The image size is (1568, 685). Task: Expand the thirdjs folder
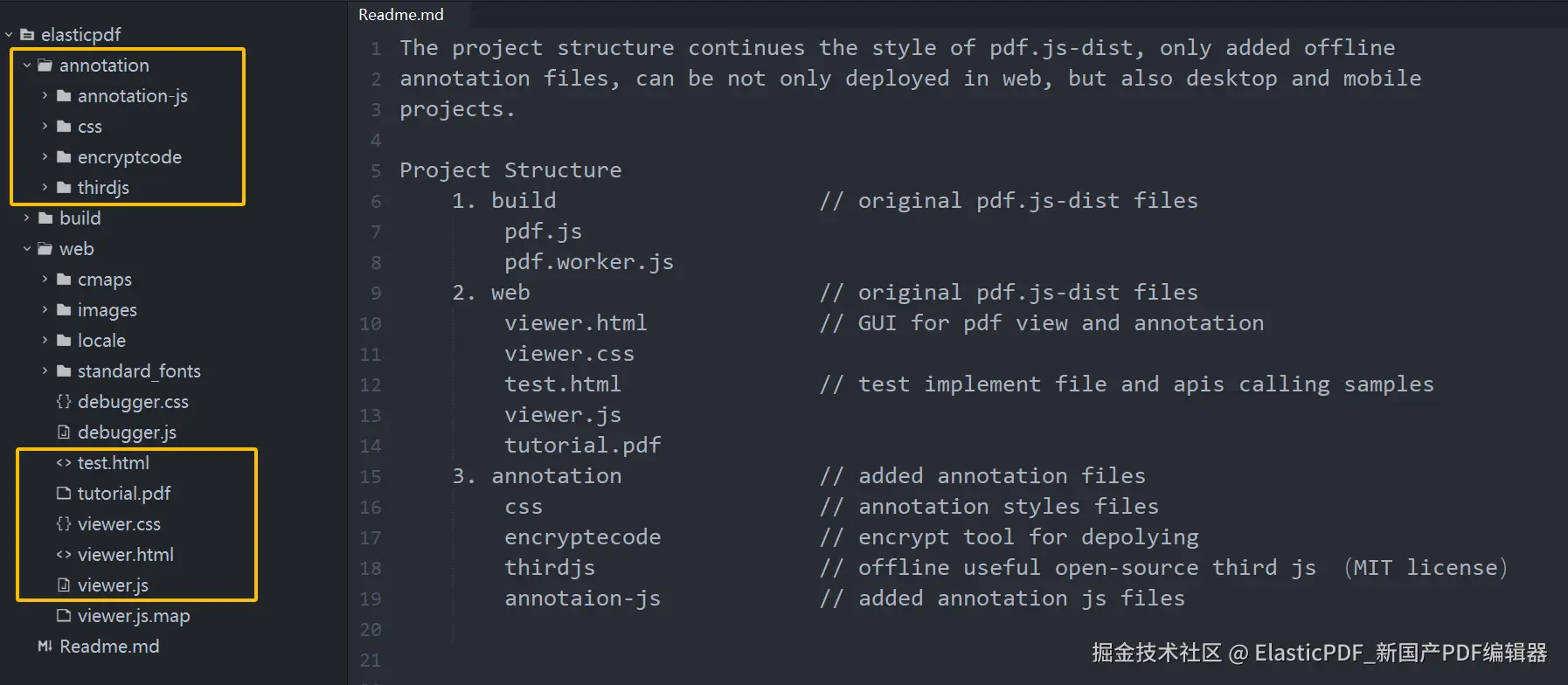coord(44,187)
